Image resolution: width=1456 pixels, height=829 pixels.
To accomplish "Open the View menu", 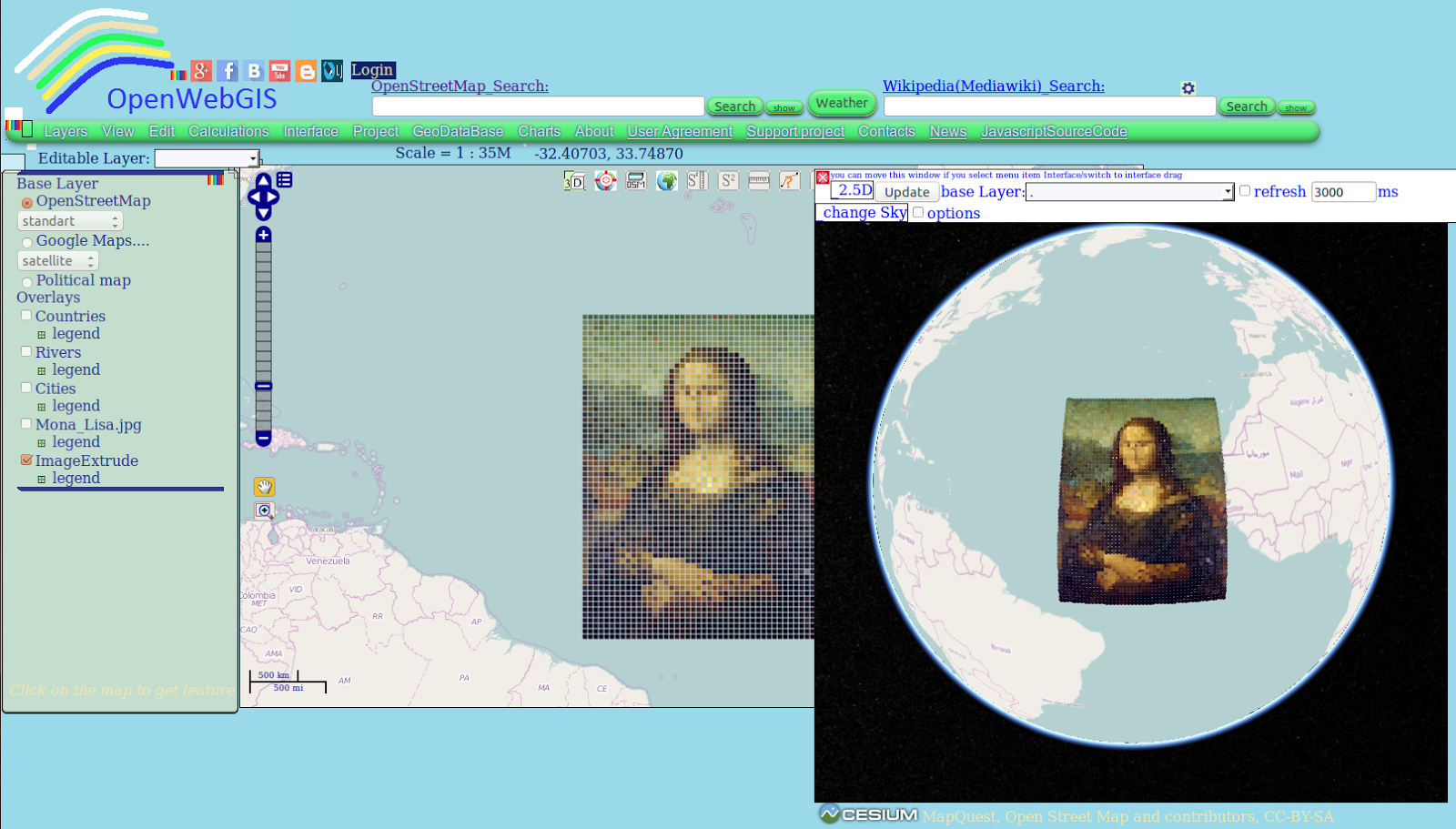I will coord(118,132).
